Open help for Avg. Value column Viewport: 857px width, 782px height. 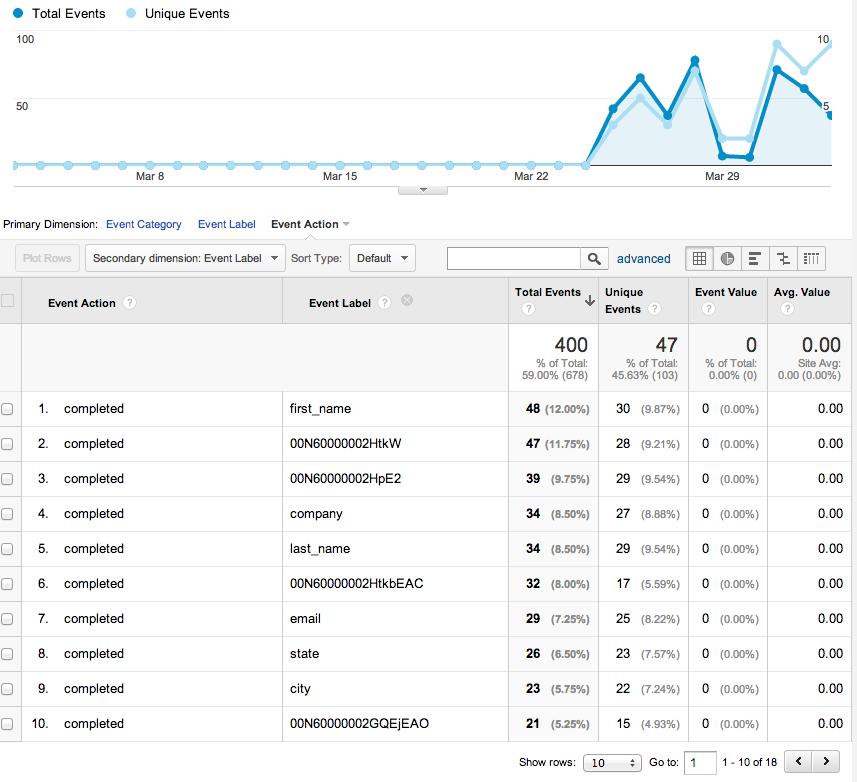click(787, 309)
